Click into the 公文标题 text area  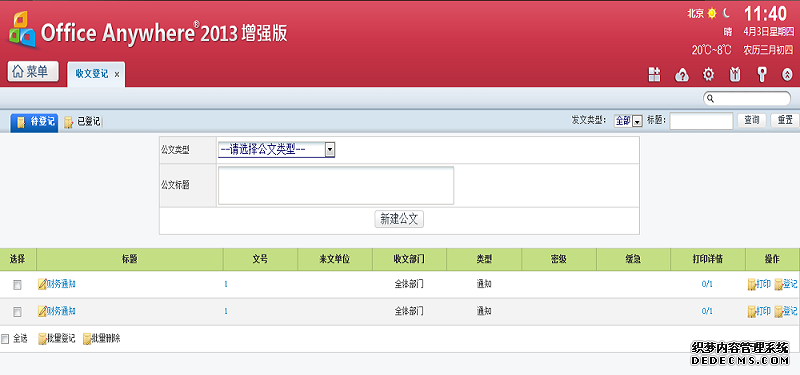336,186
